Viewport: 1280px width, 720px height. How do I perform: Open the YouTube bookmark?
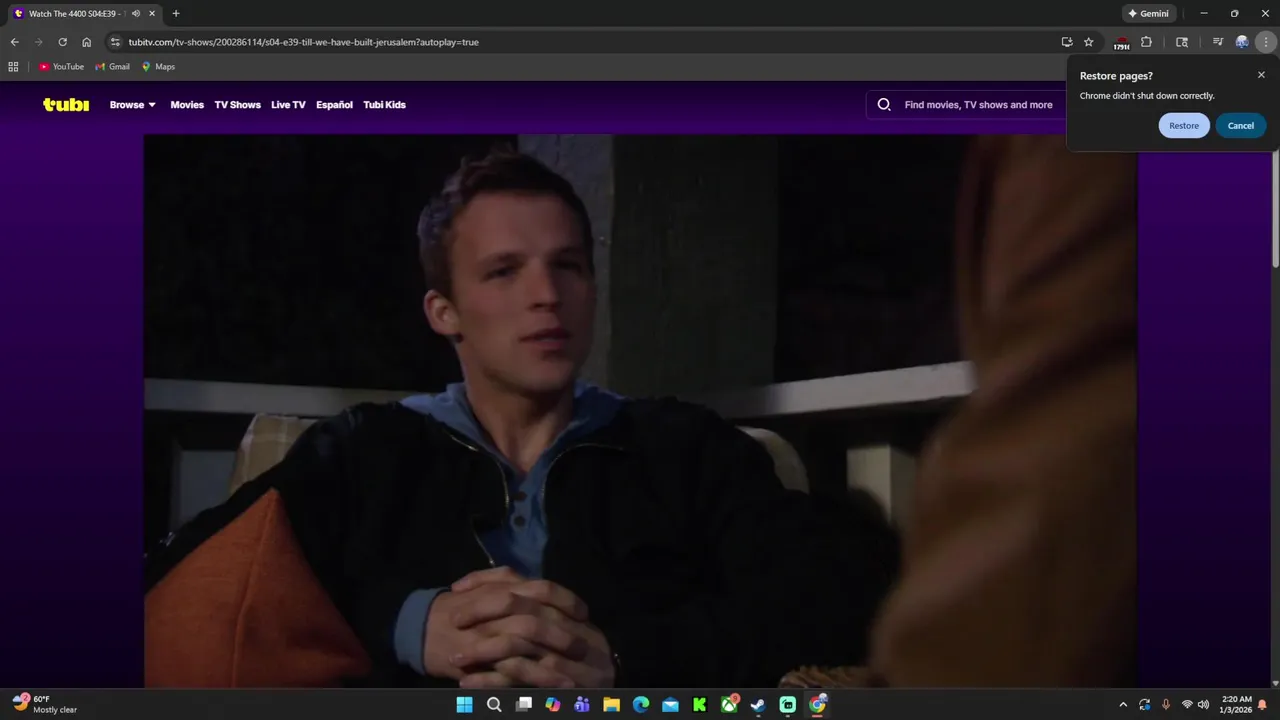[61, 67]
